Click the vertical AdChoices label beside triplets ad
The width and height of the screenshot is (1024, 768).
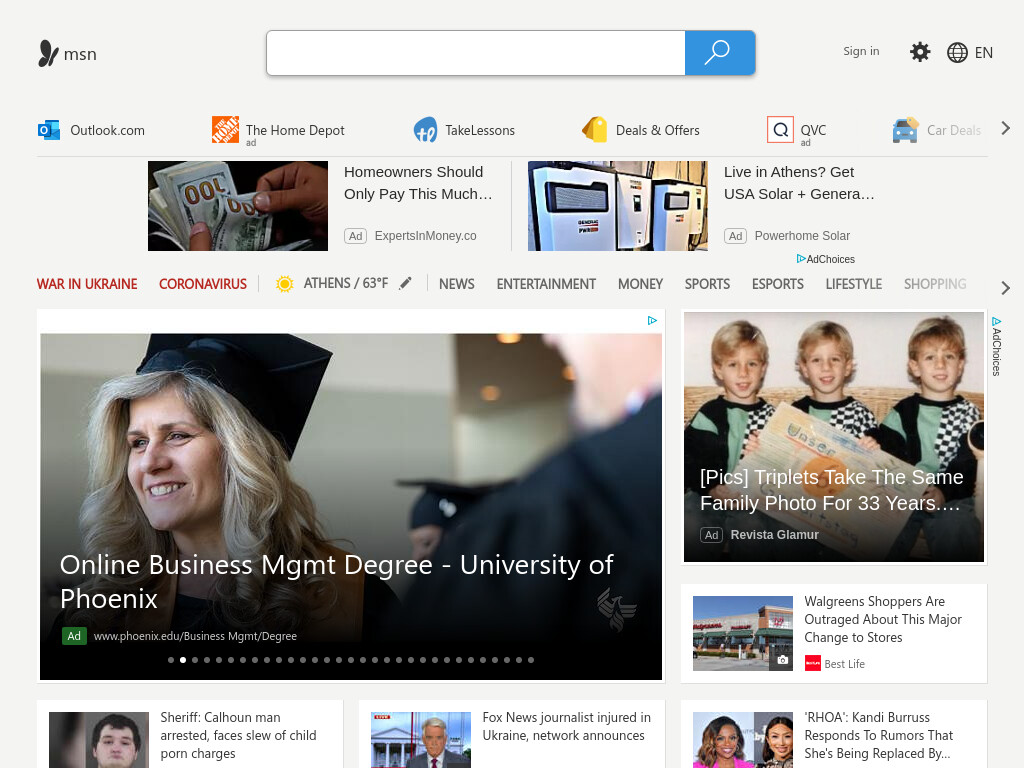996,347
